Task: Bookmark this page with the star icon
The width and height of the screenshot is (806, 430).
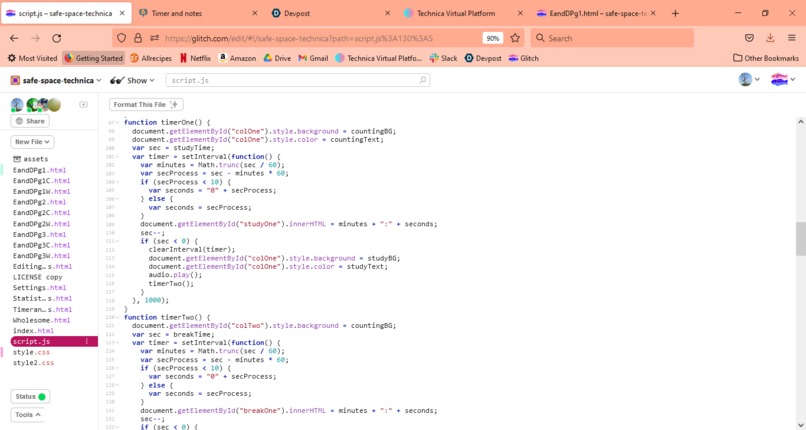Action: [x=515, y=38]
